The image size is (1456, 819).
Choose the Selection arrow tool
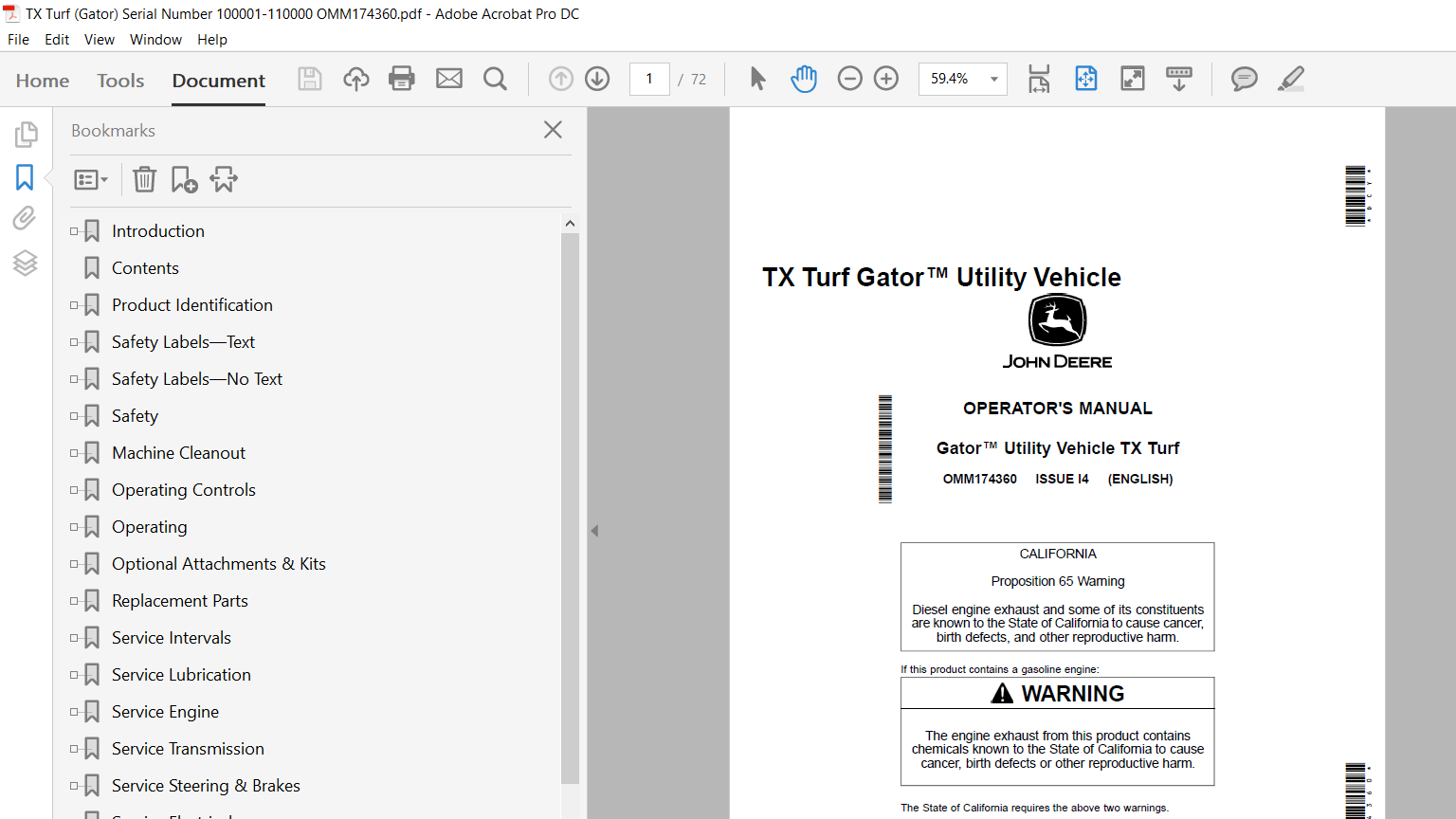757,79
